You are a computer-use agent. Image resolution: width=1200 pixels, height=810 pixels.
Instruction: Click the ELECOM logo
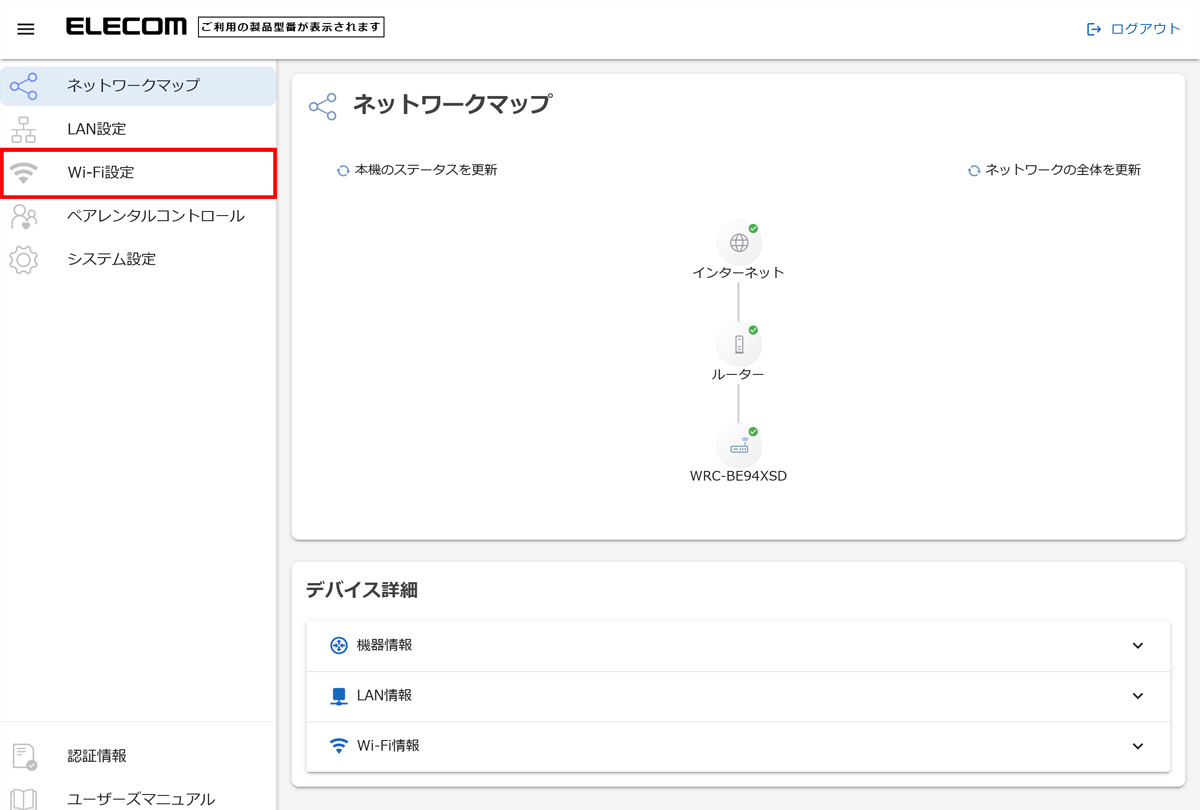[x=126, y=27]
